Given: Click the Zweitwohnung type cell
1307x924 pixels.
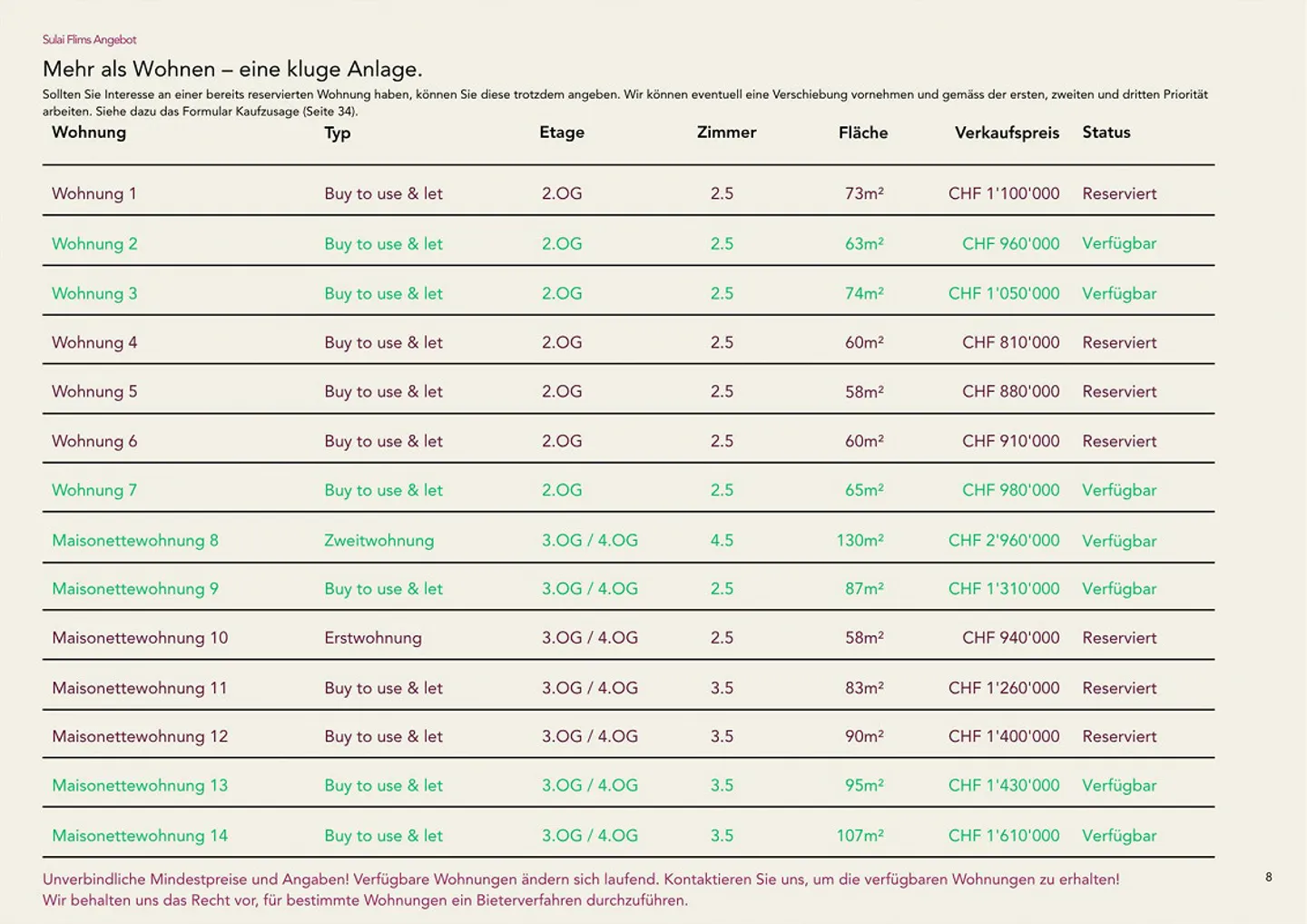Looking at the screenshot, I should point(378,540).
